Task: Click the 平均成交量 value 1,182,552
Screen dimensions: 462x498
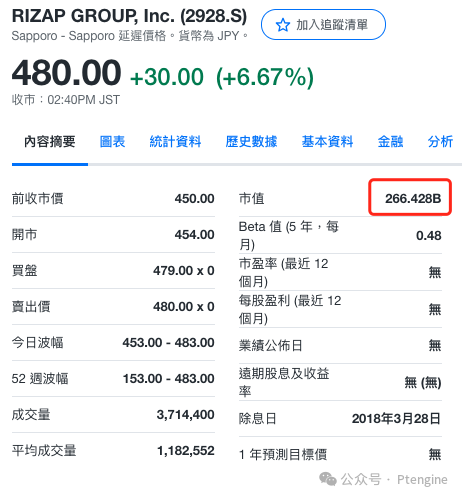Action: click(x=185, y=451)
